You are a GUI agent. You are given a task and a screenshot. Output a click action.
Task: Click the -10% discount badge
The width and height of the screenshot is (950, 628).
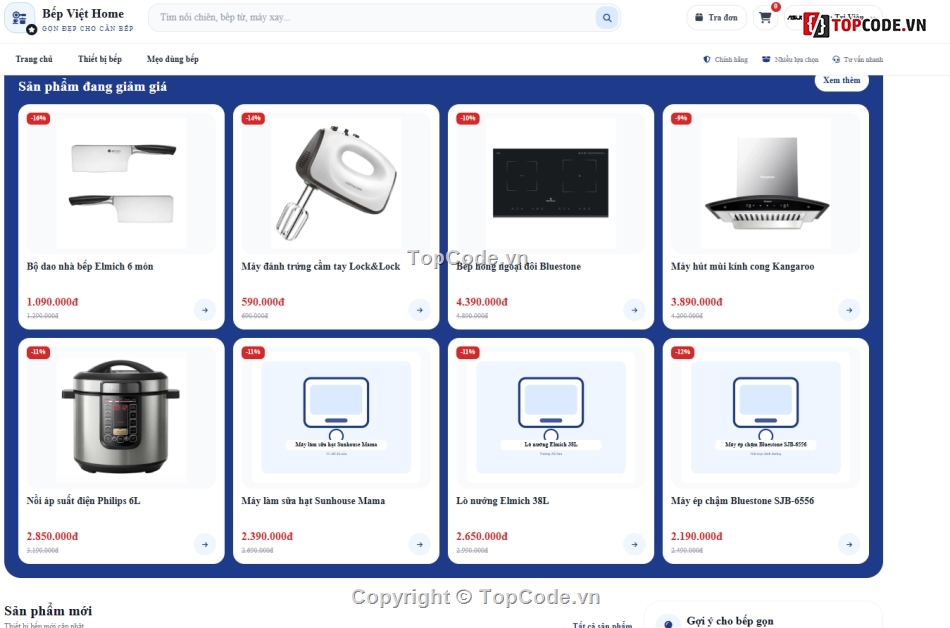(x=468, y=118)
